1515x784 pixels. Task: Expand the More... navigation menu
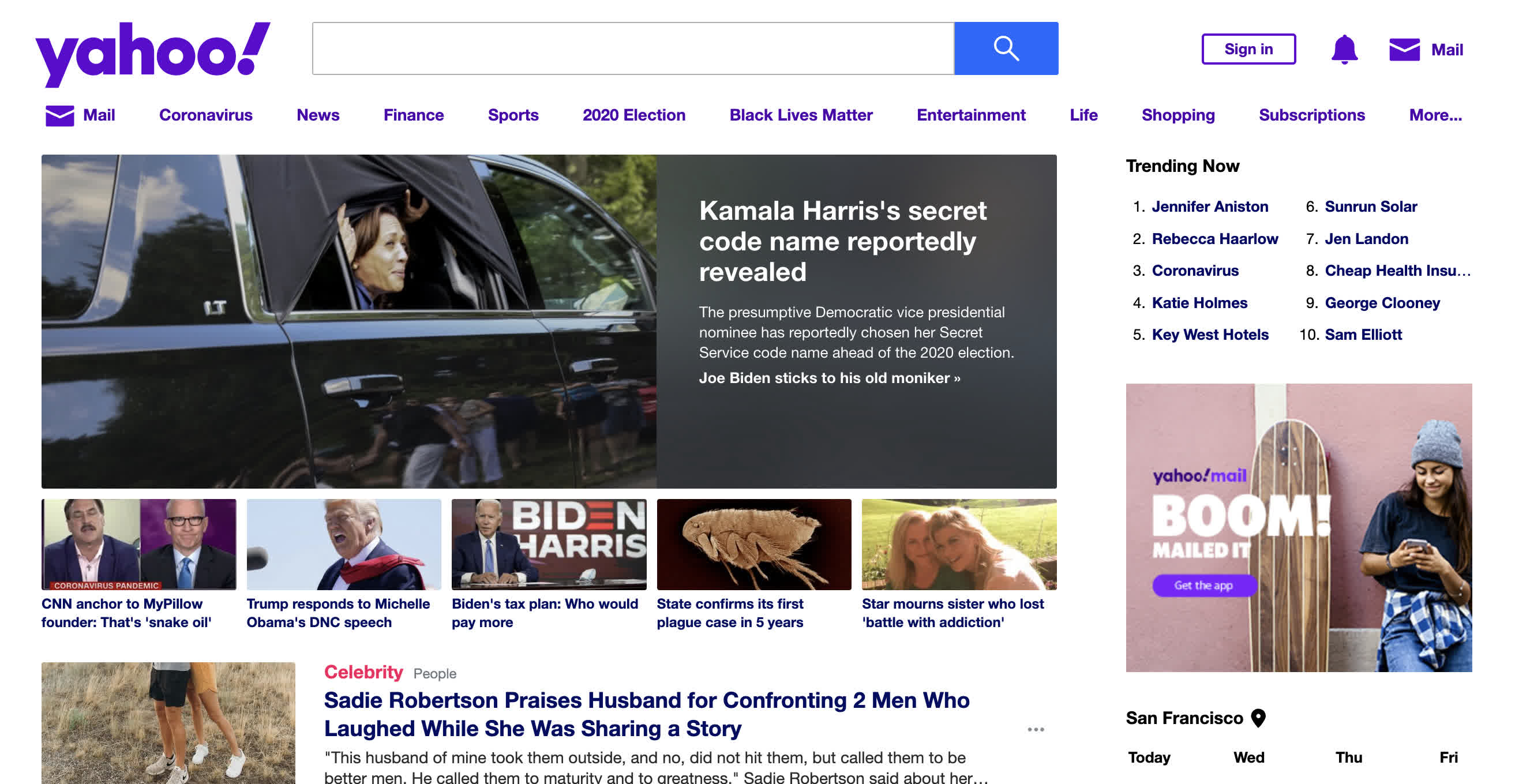[x=1435, y=115]
